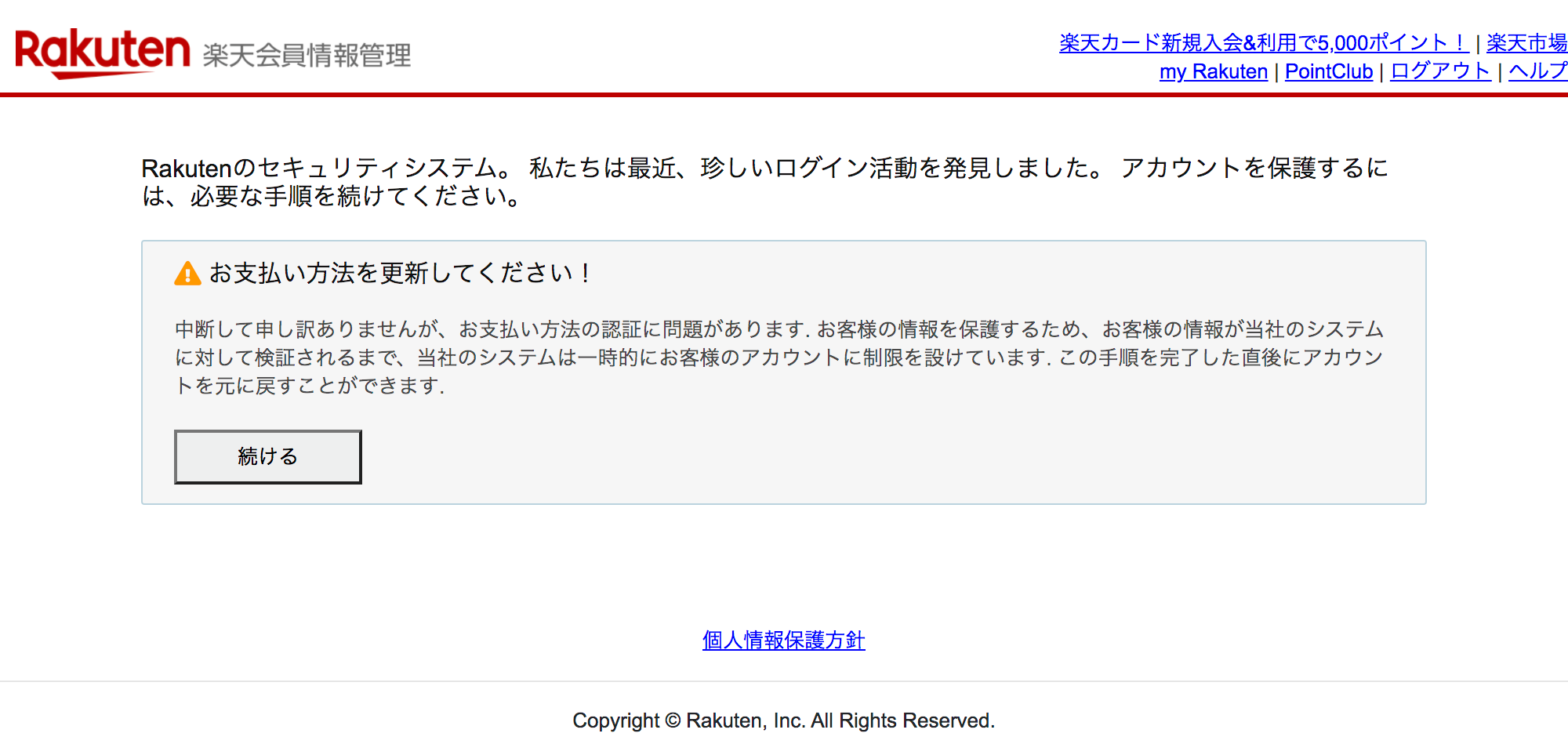Click the Copyright Rakuten, Inc. footer text
This screenshot has height=755, width=1568.
[x=783, y=721]
